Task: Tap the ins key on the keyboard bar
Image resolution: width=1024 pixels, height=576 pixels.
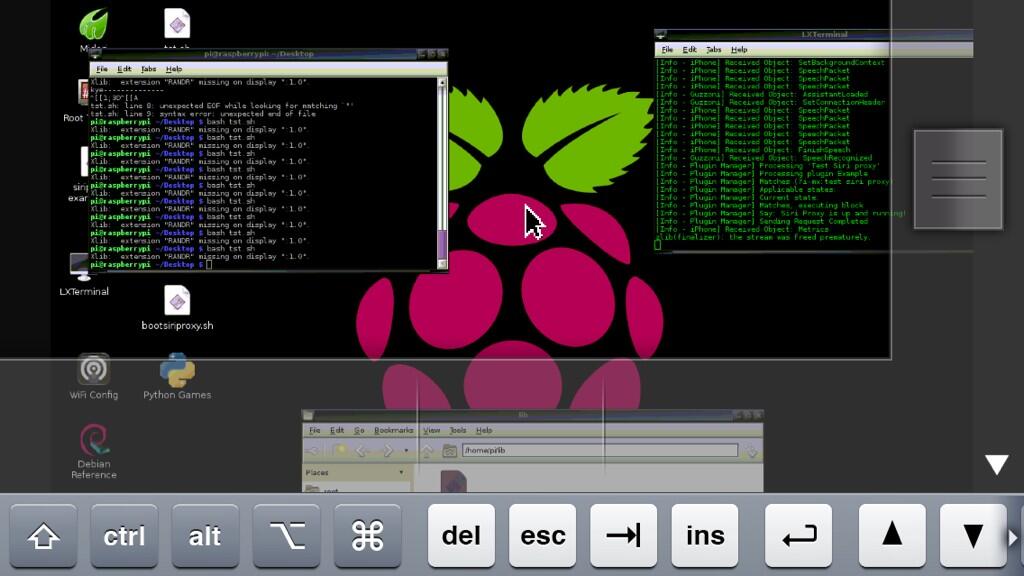Action: point(705,536)
